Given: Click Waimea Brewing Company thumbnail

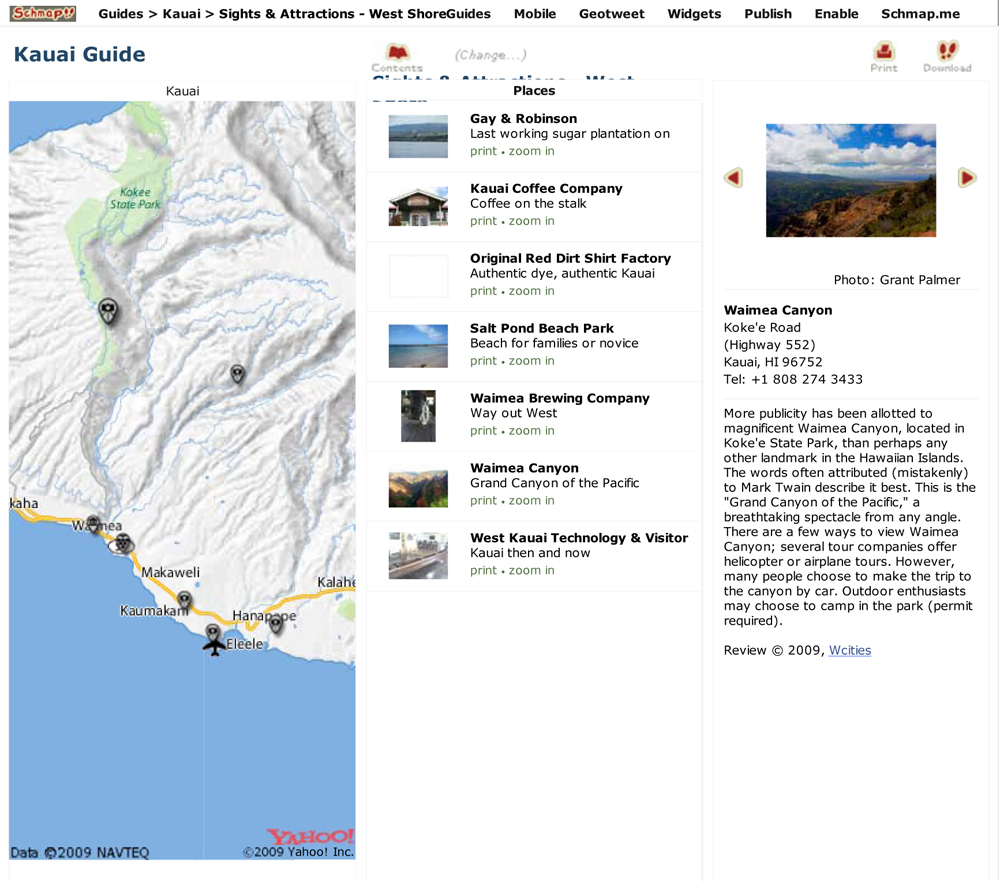Looking at the screenshot, I should tap(418, 416).
